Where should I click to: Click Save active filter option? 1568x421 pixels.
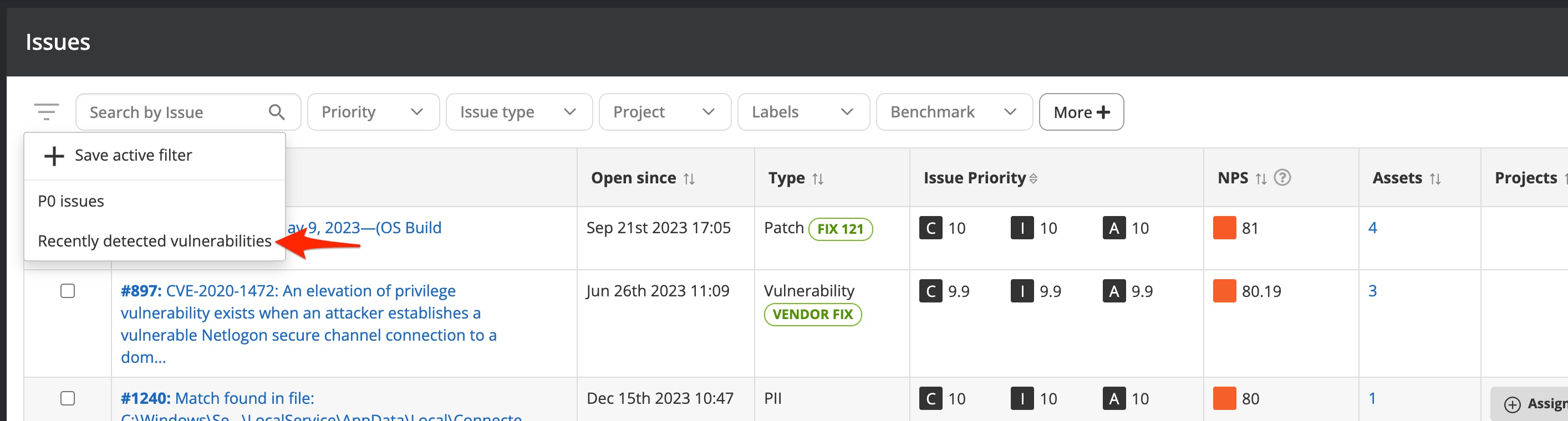tap(133, 156)
